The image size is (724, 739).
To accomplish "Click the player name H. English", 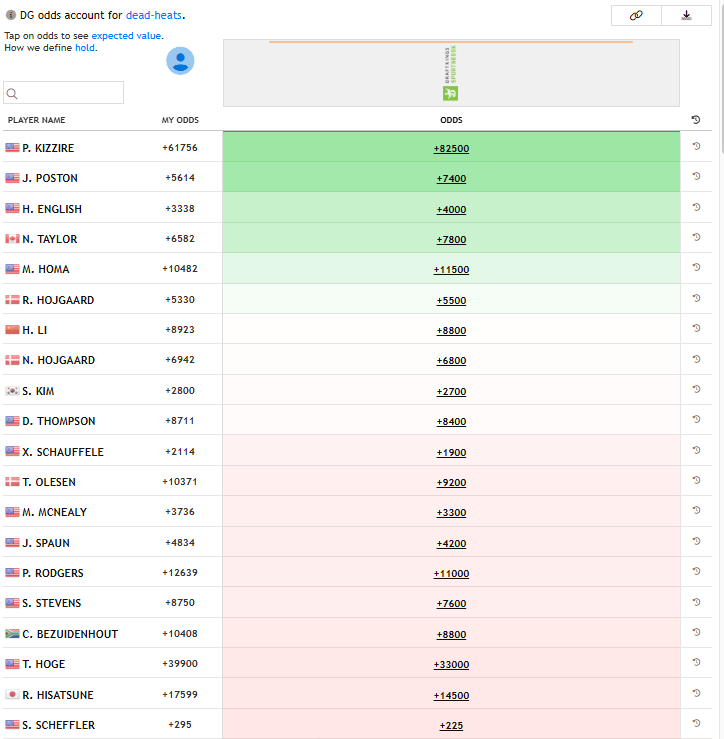I will pyautogui.click(x=52, y=209).
